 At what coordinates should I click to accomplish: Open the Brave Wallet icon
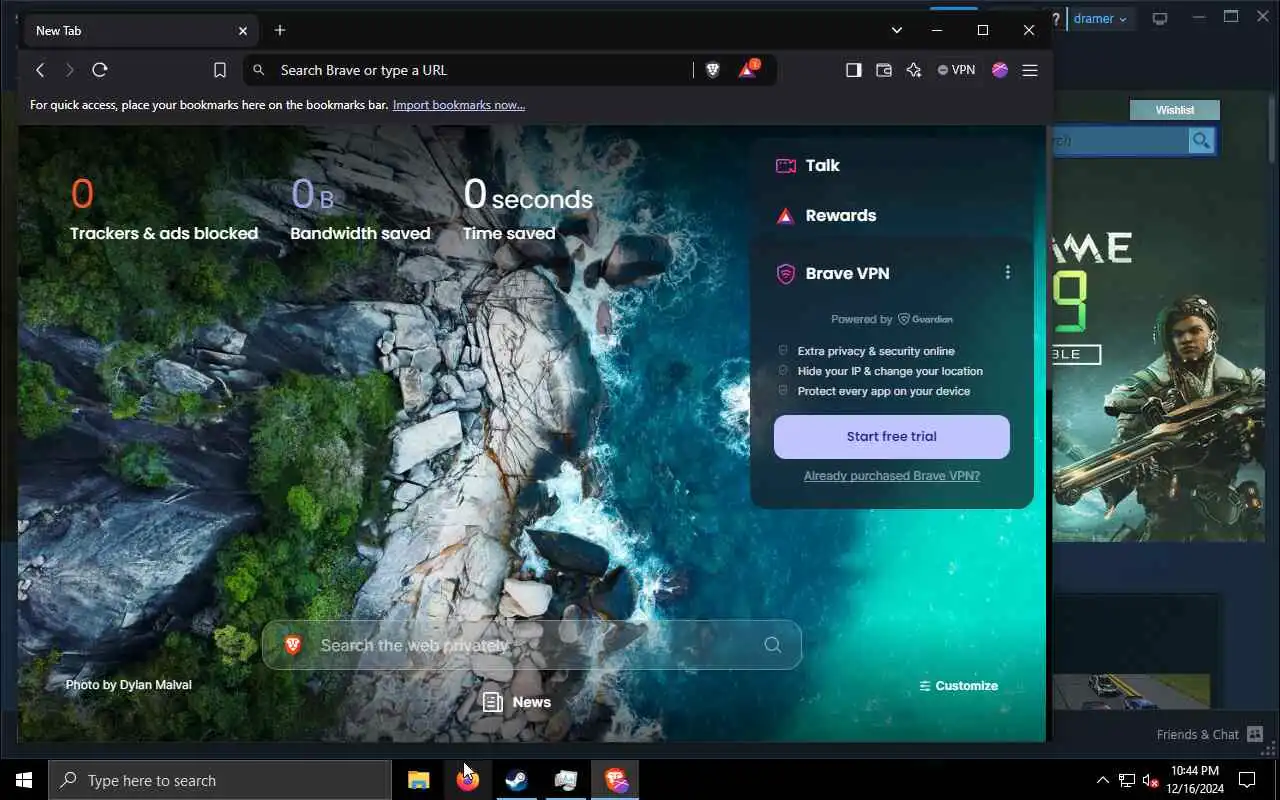884,70
